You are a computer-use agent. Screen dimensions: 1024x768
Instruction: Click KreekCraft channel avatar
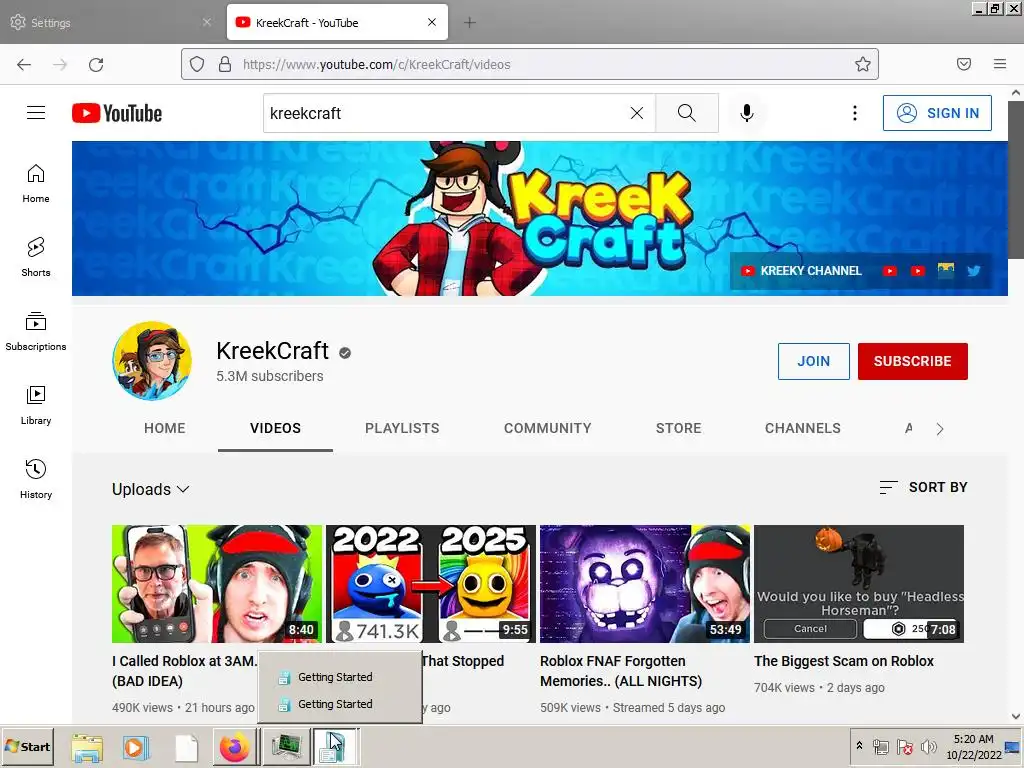pos(152,360)
